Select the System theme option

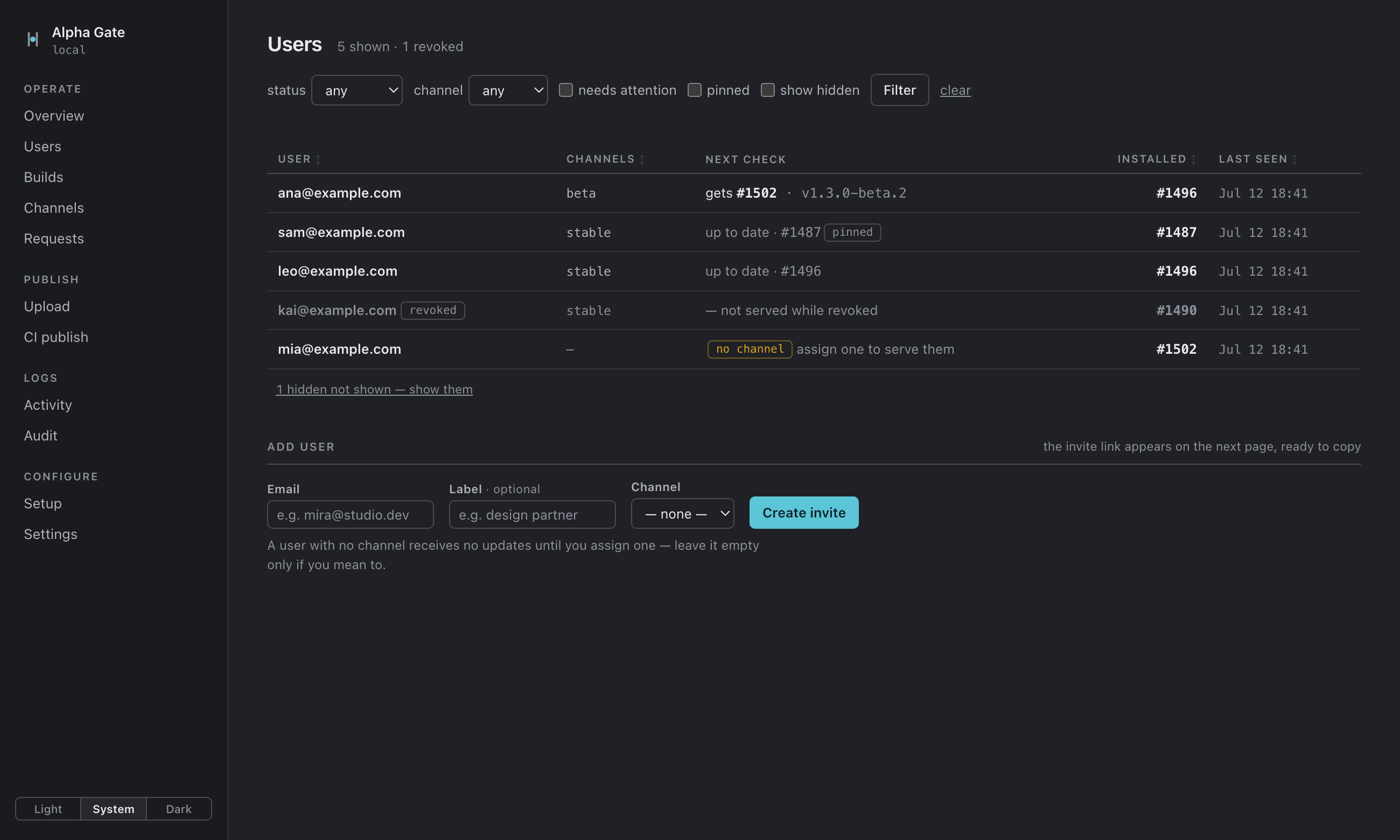[x=114, y=808]
